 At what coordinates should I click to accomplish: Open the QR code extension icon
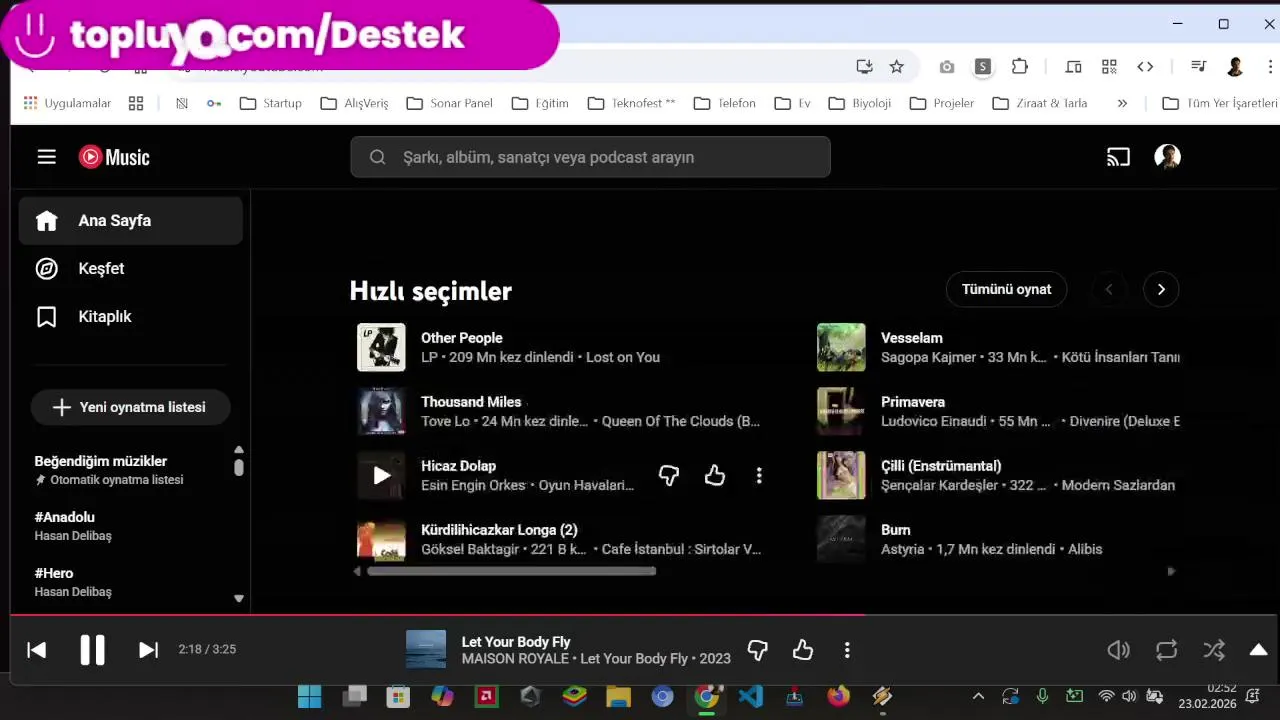click(x=1109, y=66)
